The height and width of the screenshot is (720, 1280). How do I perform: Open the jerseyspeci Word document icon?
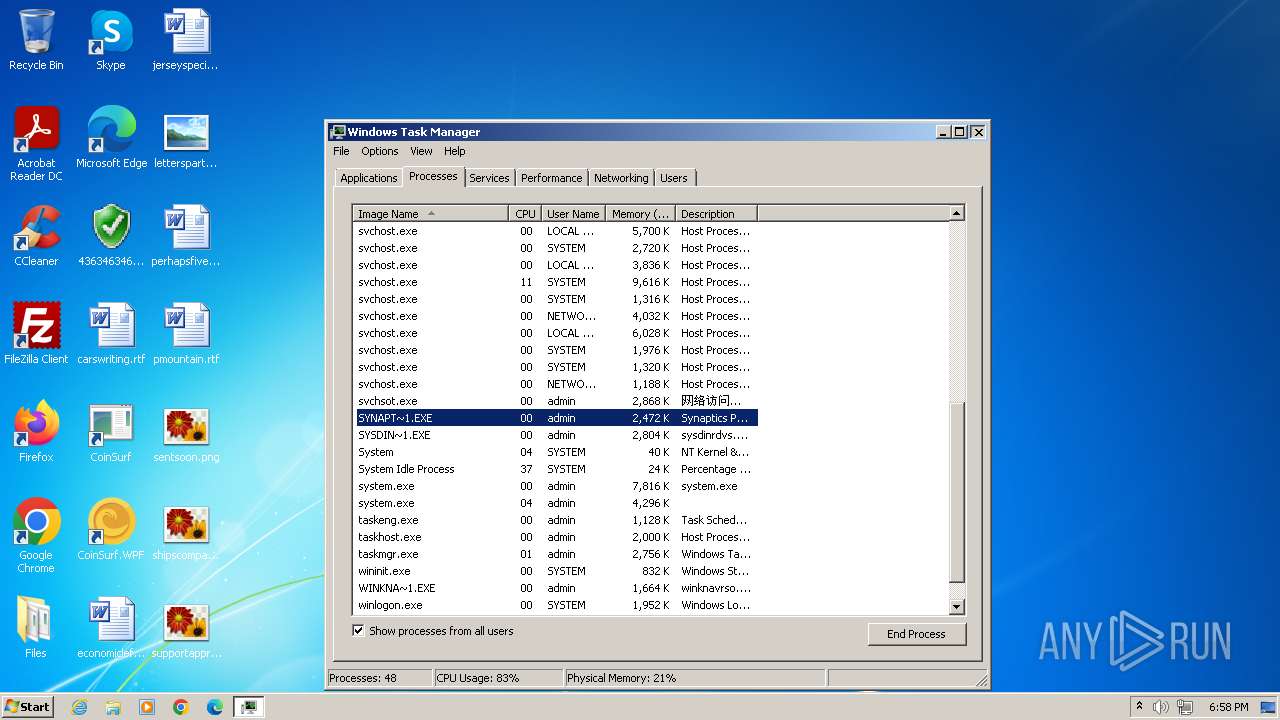(x=186, y=40)
